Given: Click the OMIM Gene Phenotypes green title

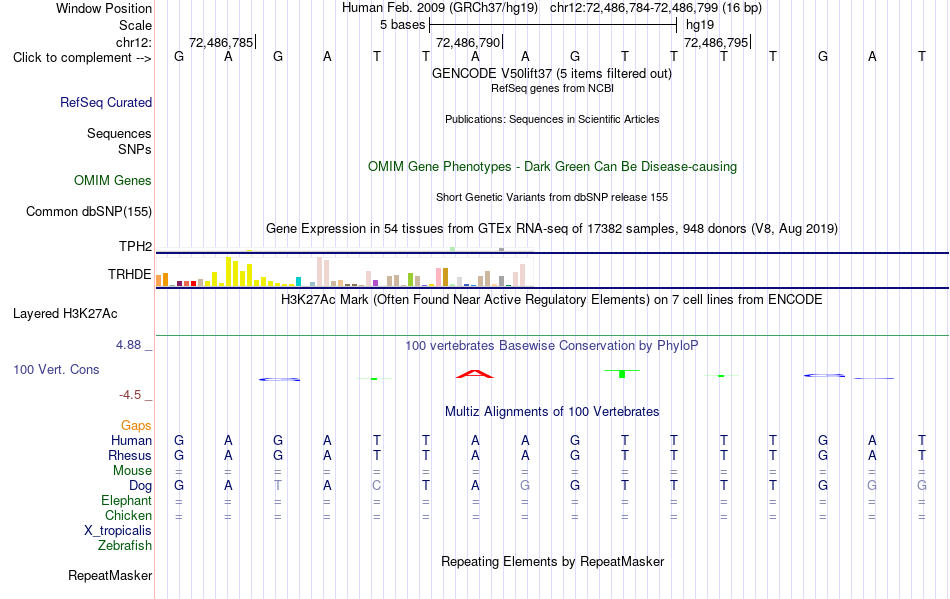Looking at the screenshot, I should [552, 167].
